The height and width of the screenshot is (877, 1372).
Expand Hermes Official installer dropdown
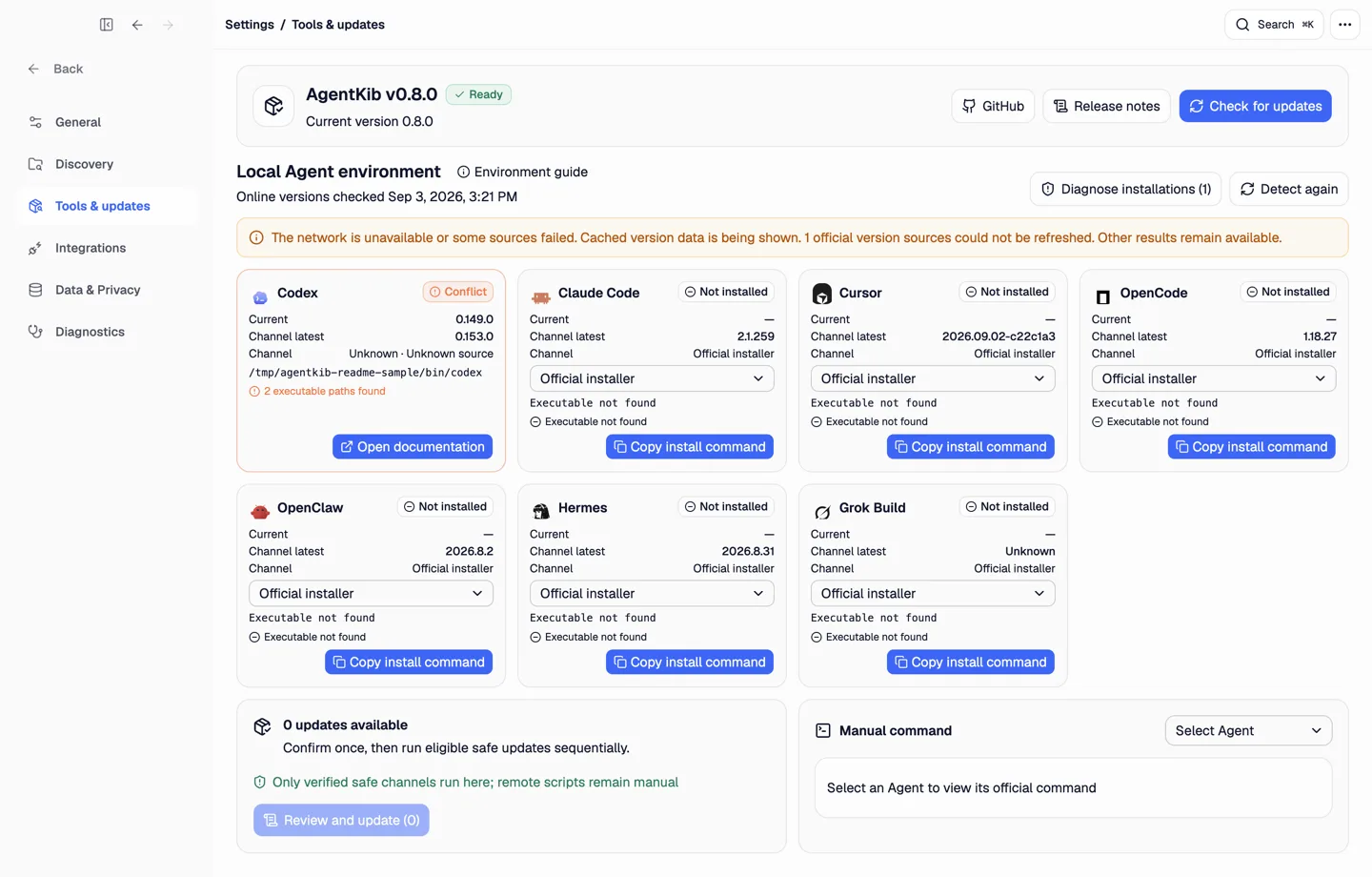[x=652, y=593]
